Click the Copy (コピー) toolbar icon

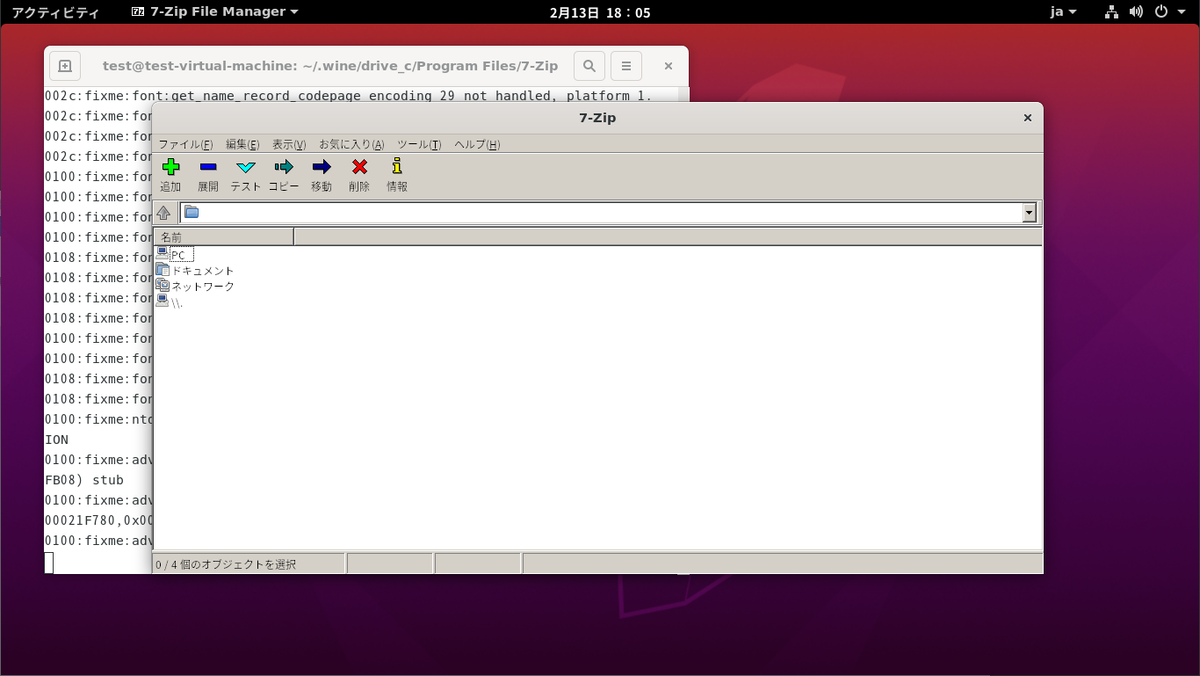[284, 167]
